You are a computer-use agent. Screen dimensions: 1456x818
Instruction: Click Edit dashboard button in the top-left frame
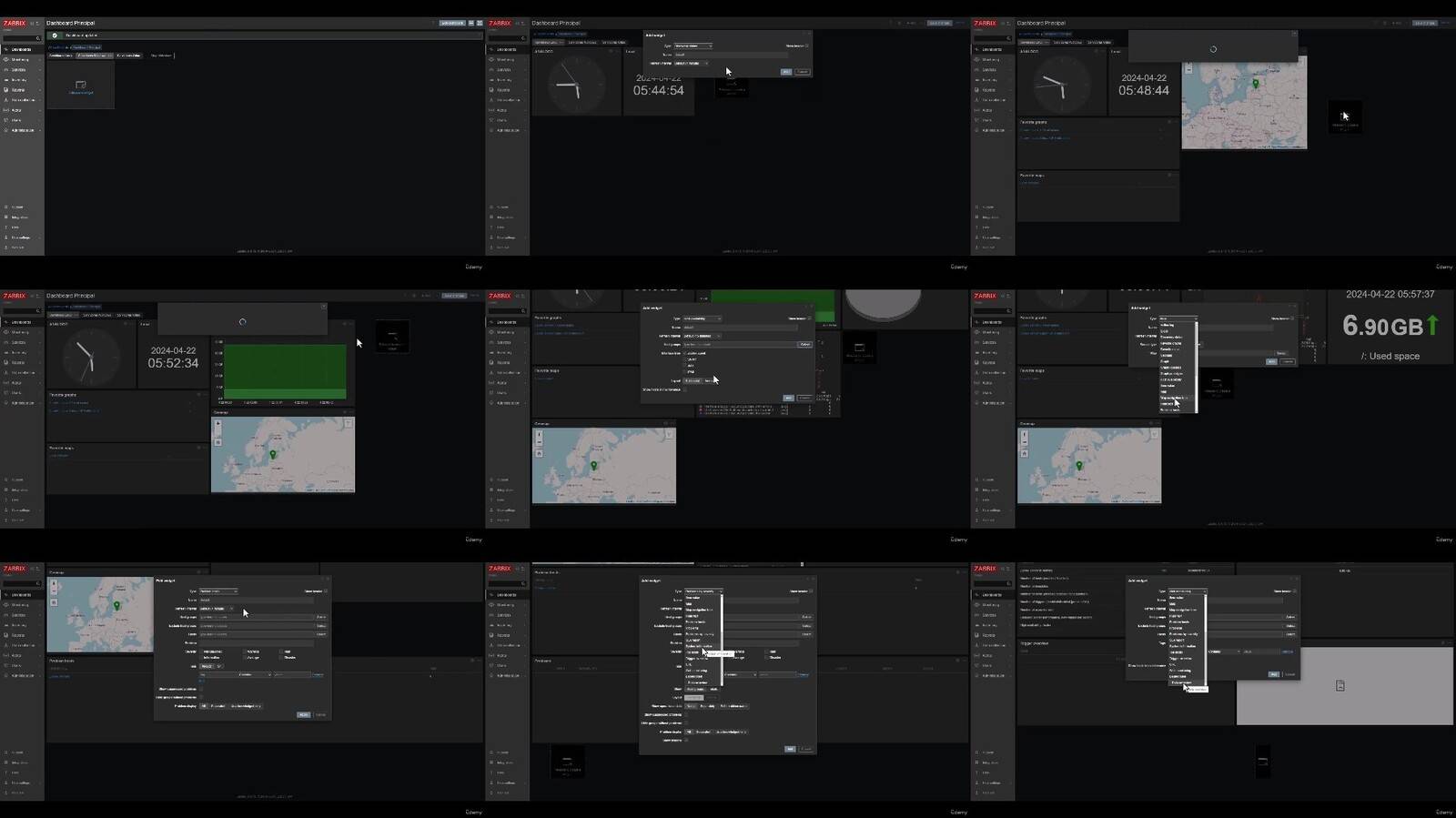(x=452, y=23)
